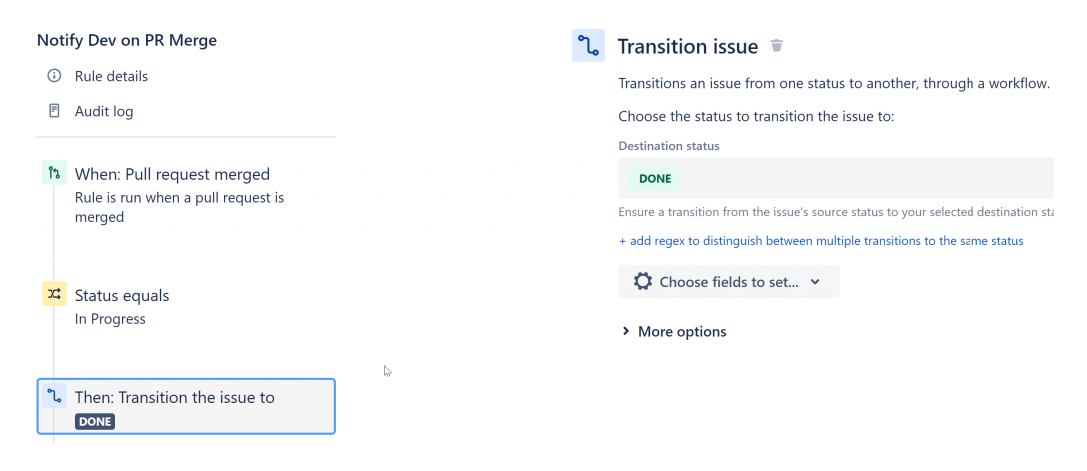Click the yellow condition shuffle icon

click(x=54, y=295)
